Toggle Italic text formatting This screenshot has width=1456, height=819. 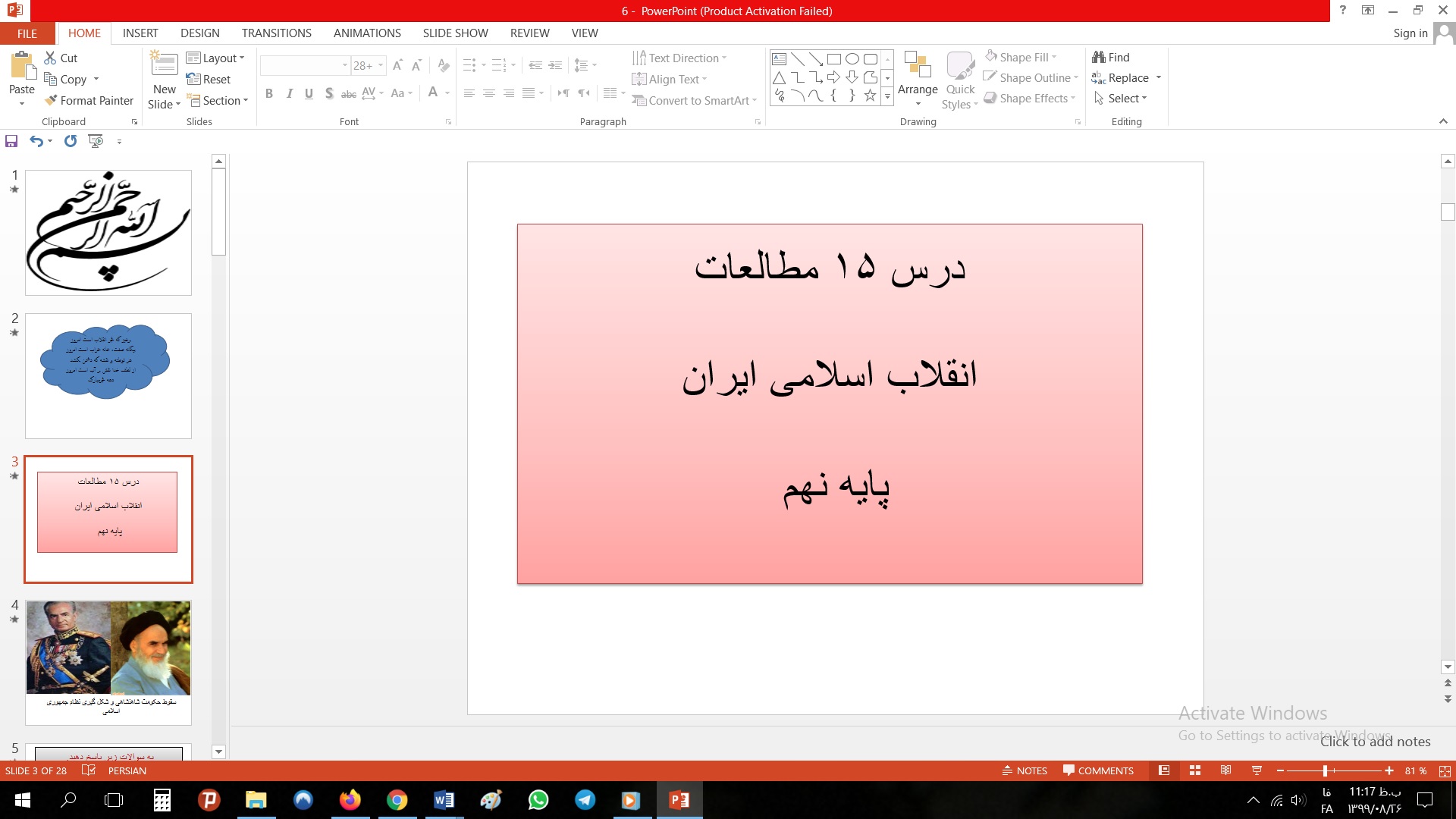click(x=289, y=93)
